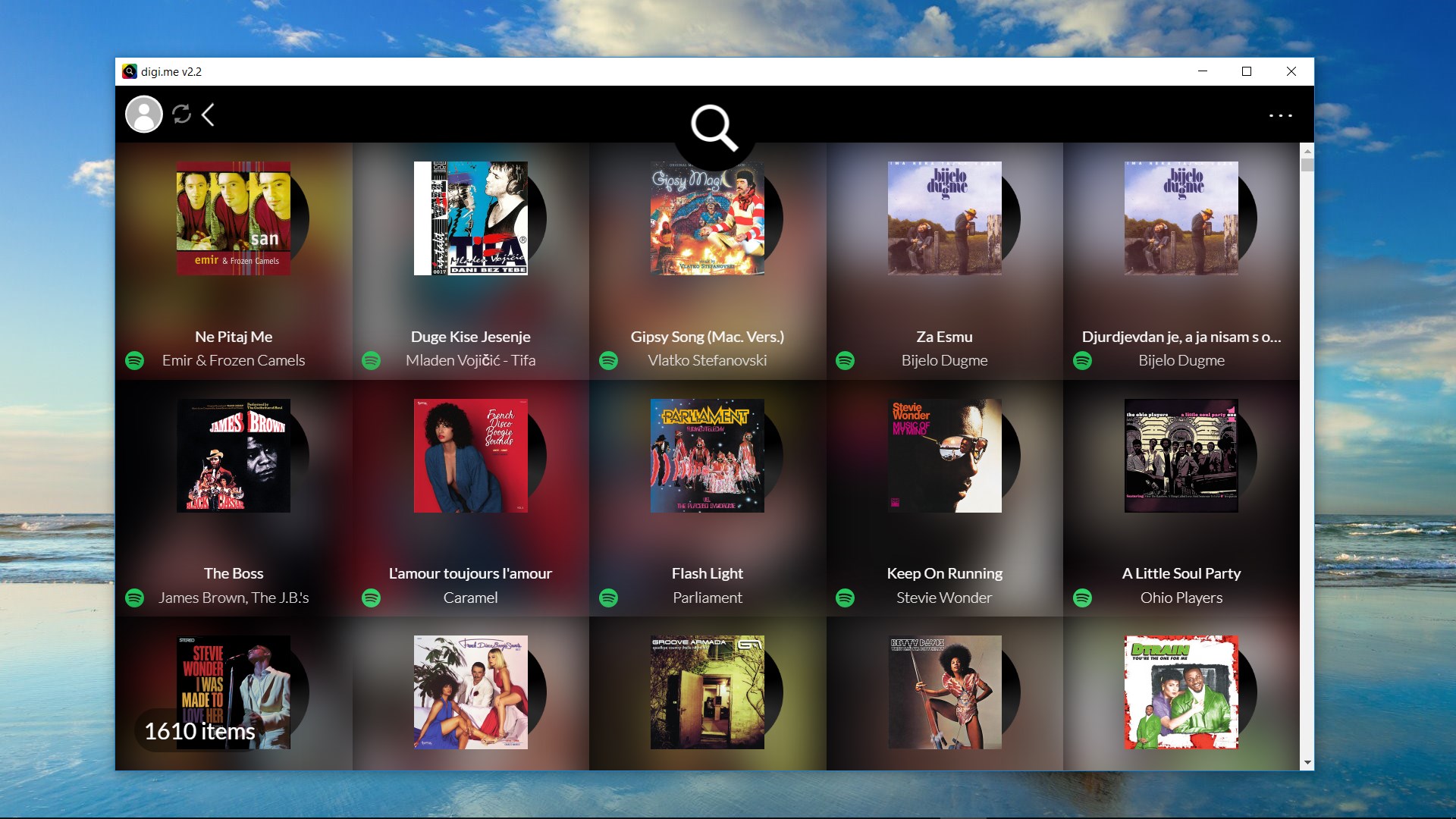This screenshot has width=1456, height=819.
Task: Click Spotify icon on the Za Esmu card
Action: click(845, 360)
